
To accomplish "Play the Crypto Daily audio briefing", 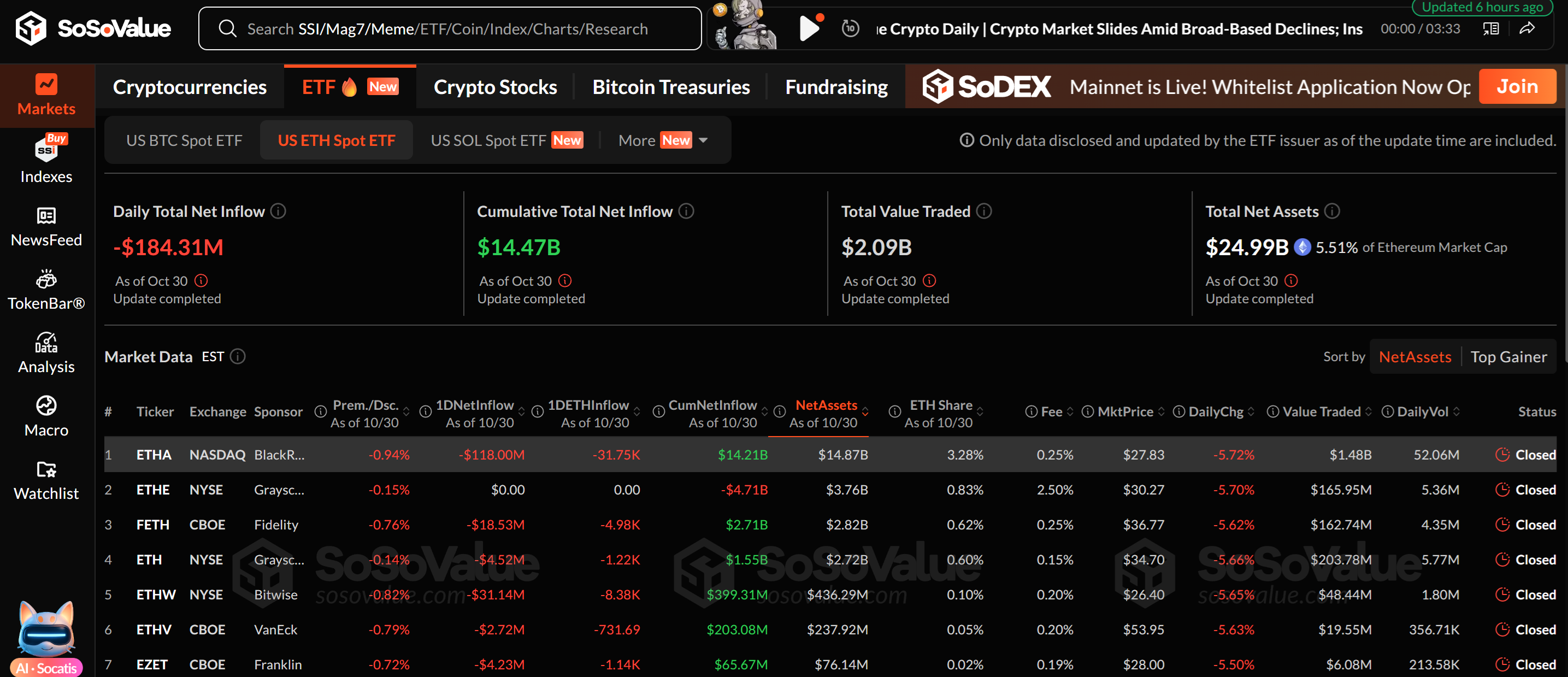I will (x=809, y=28).
